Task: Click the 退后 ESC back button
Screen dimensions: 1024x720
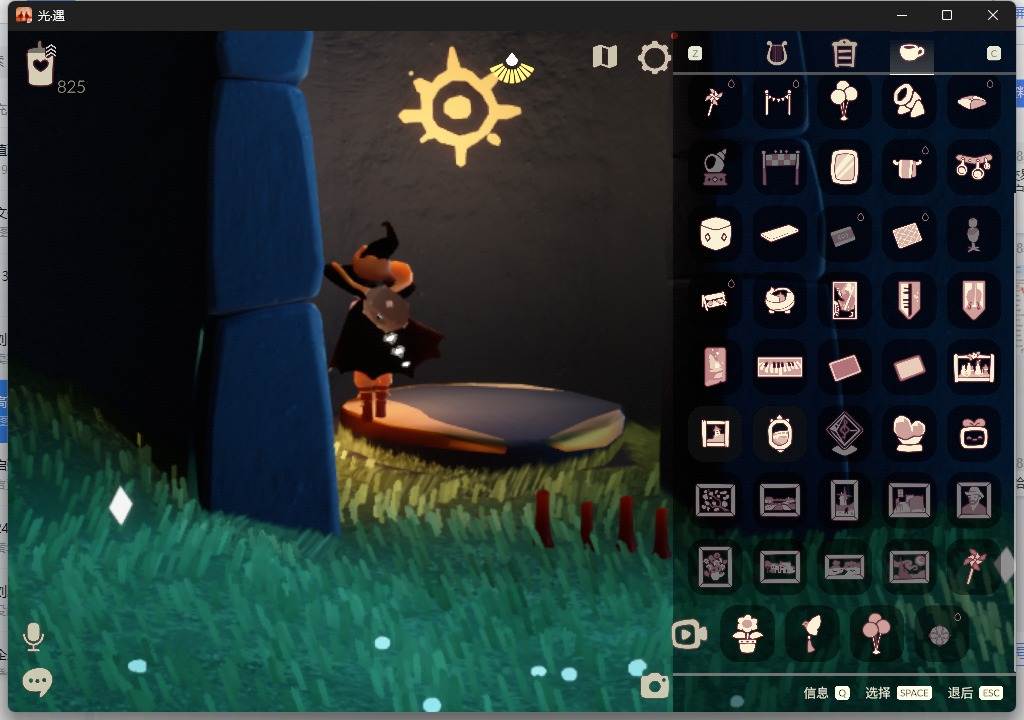Action: point(975,693)
